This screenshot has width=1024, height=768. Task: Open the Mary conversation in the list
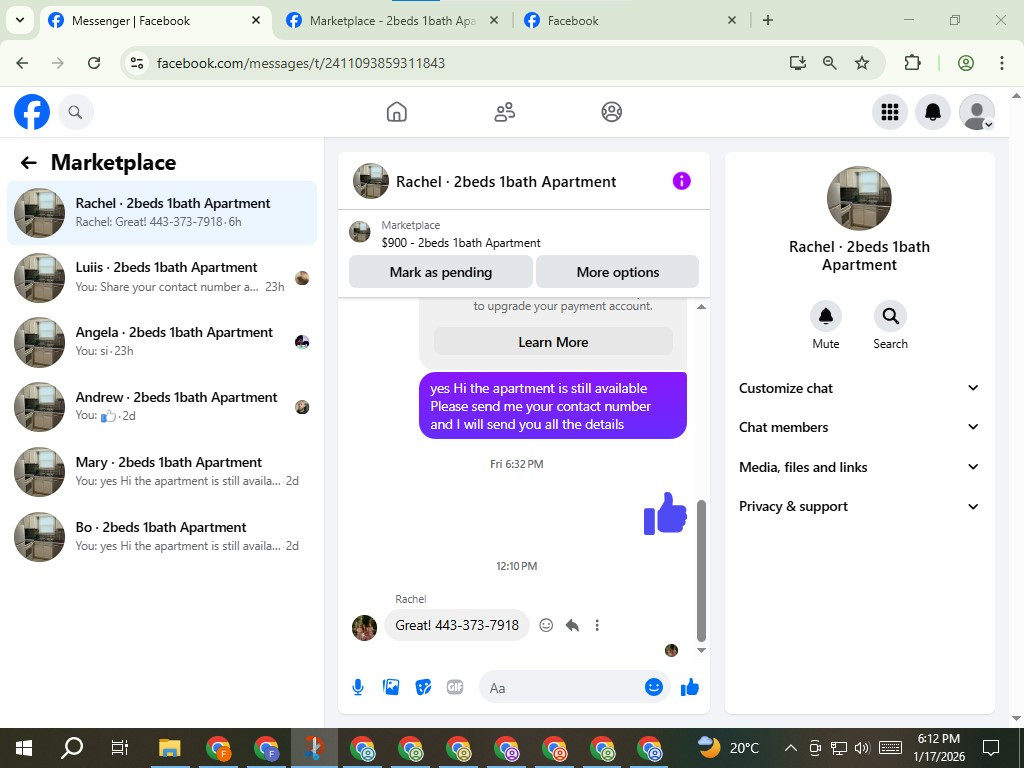point(162,472)
